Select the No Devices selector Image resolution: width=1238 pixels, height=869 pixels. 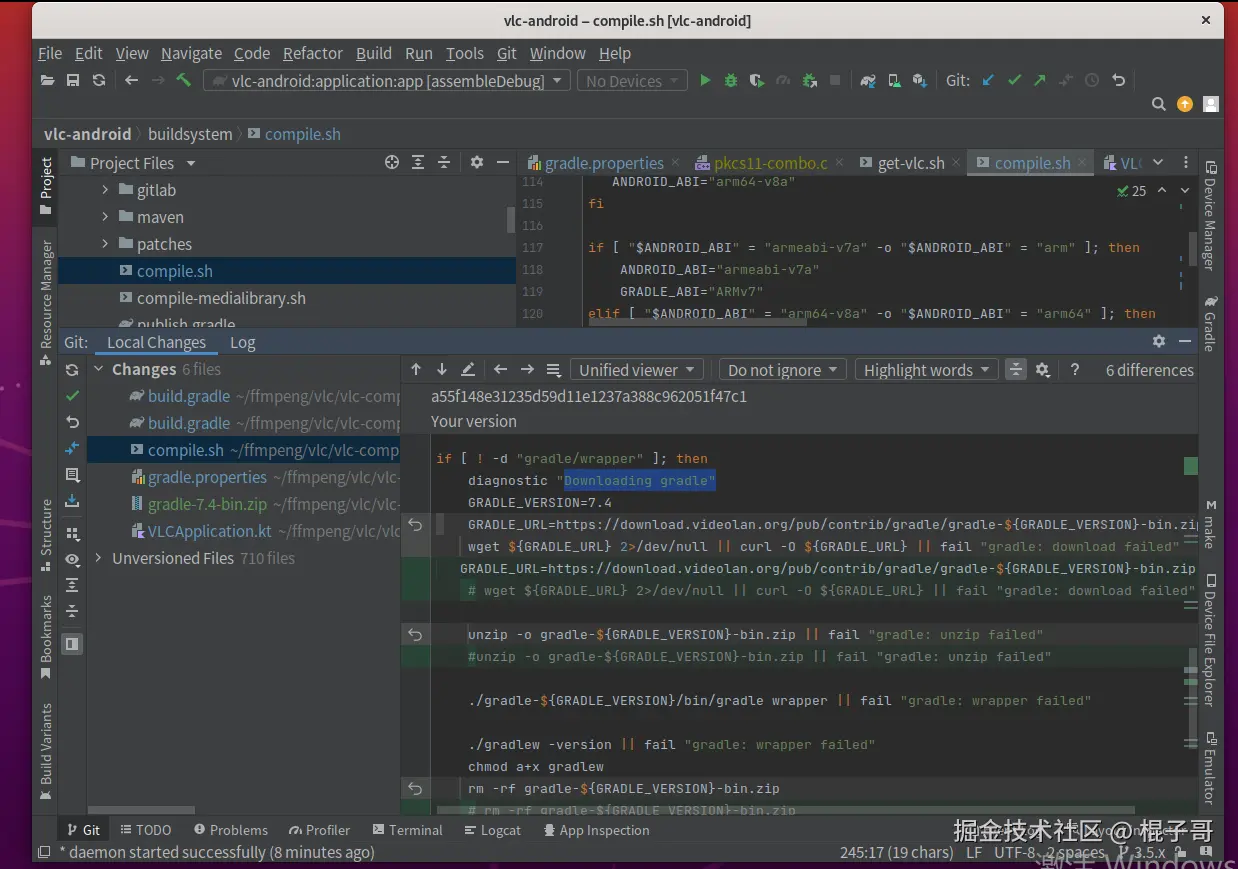point(632,81)
